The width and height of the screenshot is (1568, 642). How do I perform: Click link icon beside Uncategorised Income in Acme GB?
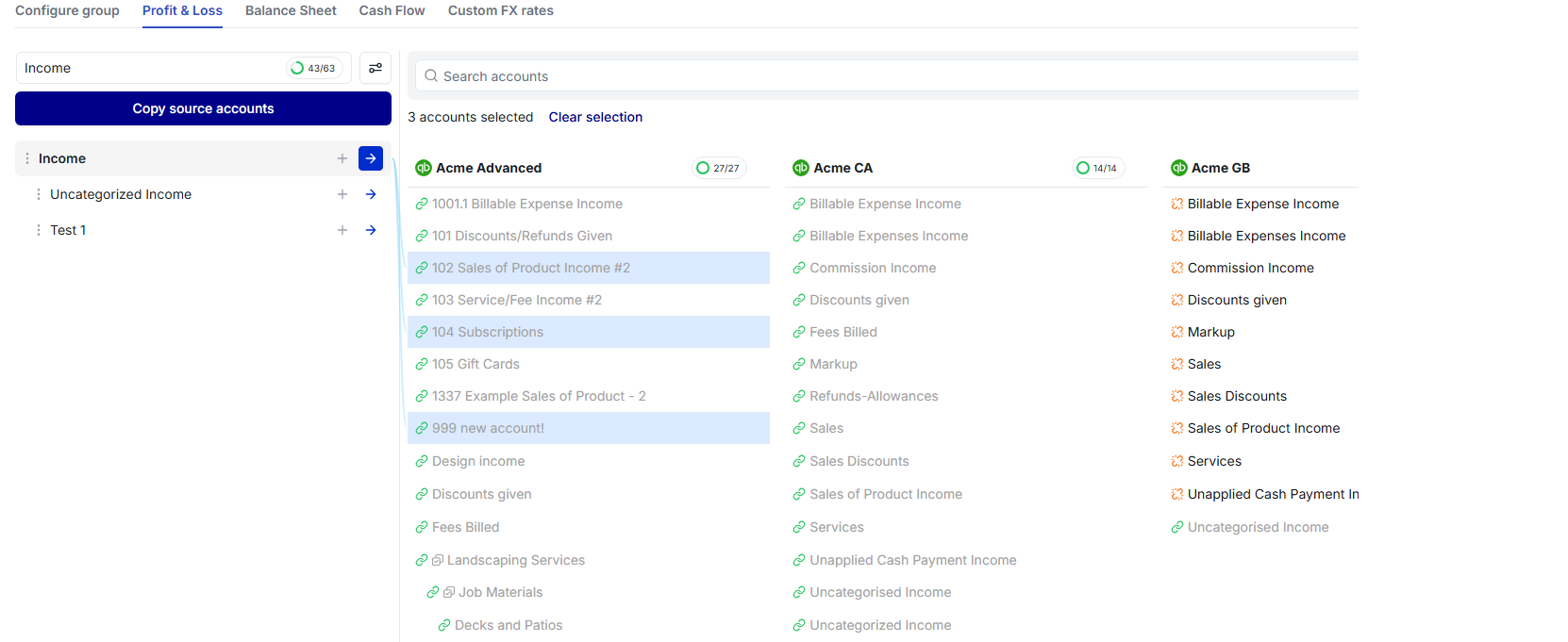click(1177, 527)
